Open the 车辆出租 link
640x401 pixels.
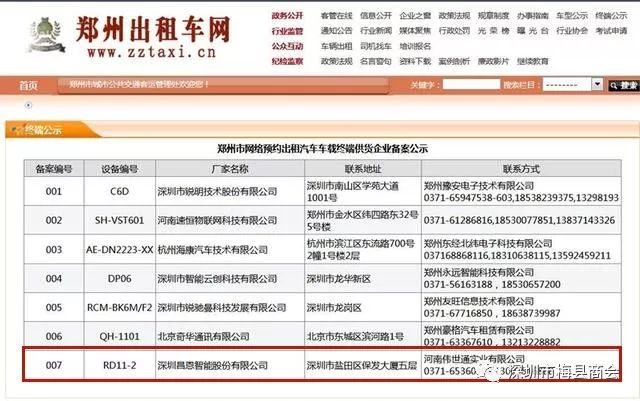coord(336,46)
